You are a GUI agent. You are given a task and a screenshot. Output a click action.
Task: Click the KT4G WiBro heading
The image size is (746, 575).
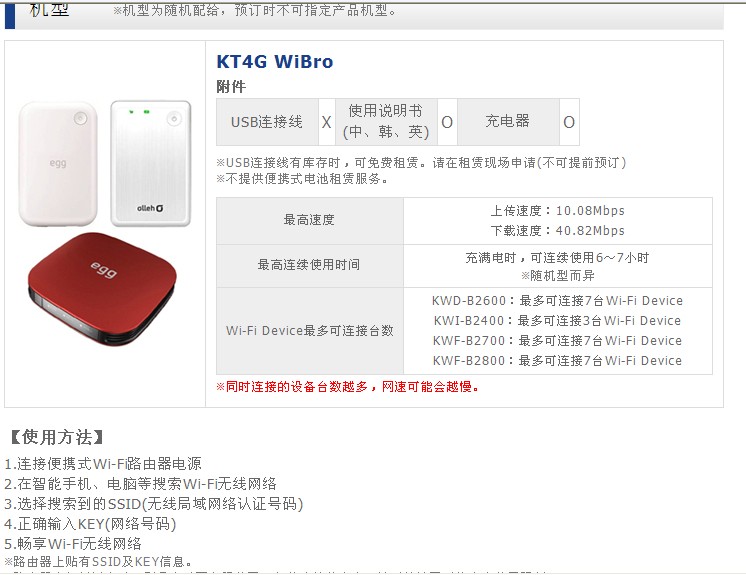[x=275, y=62]
